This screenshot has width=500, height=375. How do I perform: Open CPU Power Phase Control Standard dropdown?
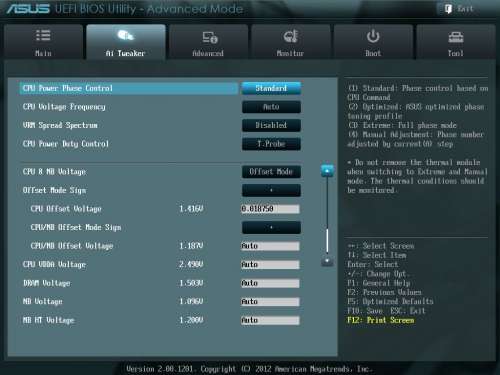tap(271, 88)
